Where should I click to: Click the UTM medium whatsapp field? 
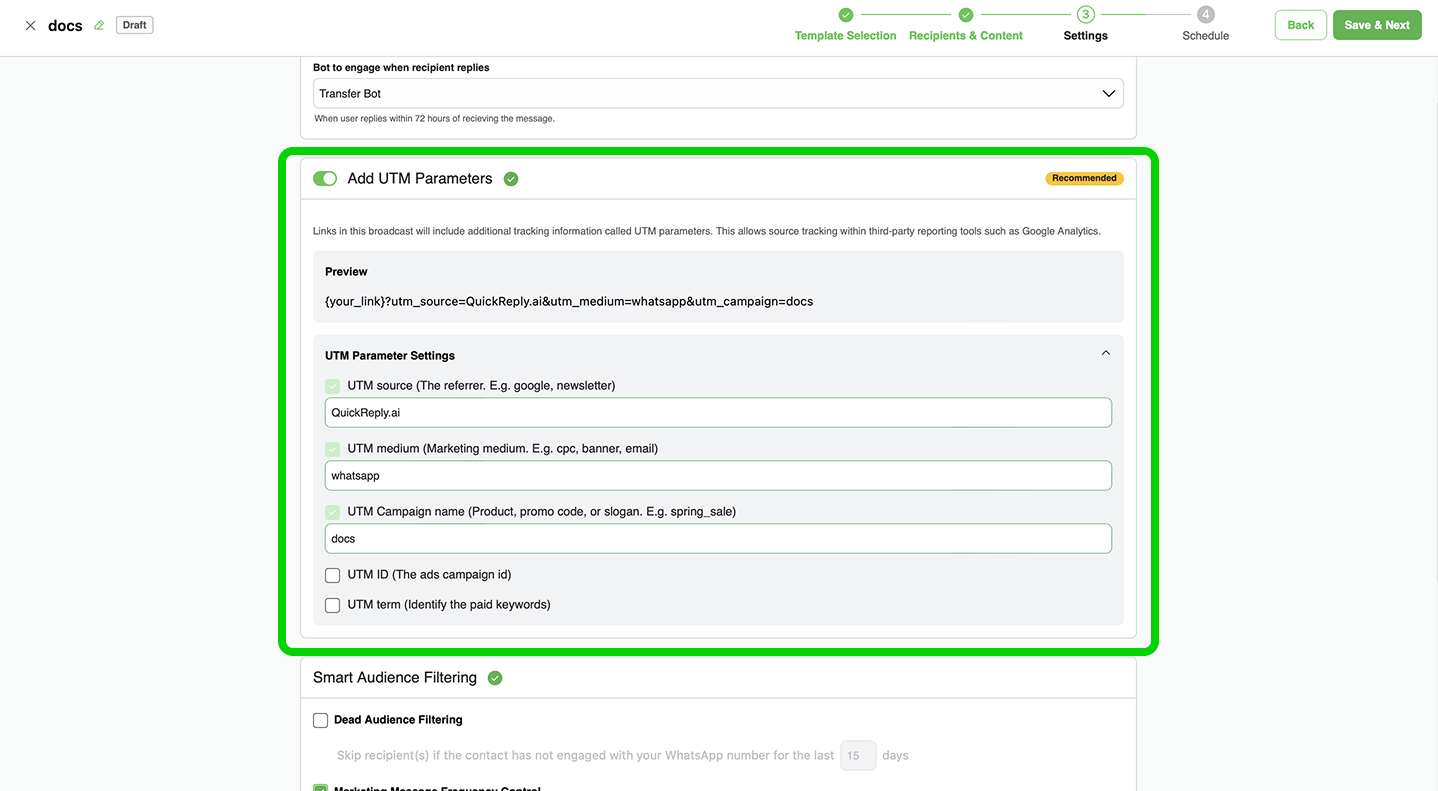(718, 475)
